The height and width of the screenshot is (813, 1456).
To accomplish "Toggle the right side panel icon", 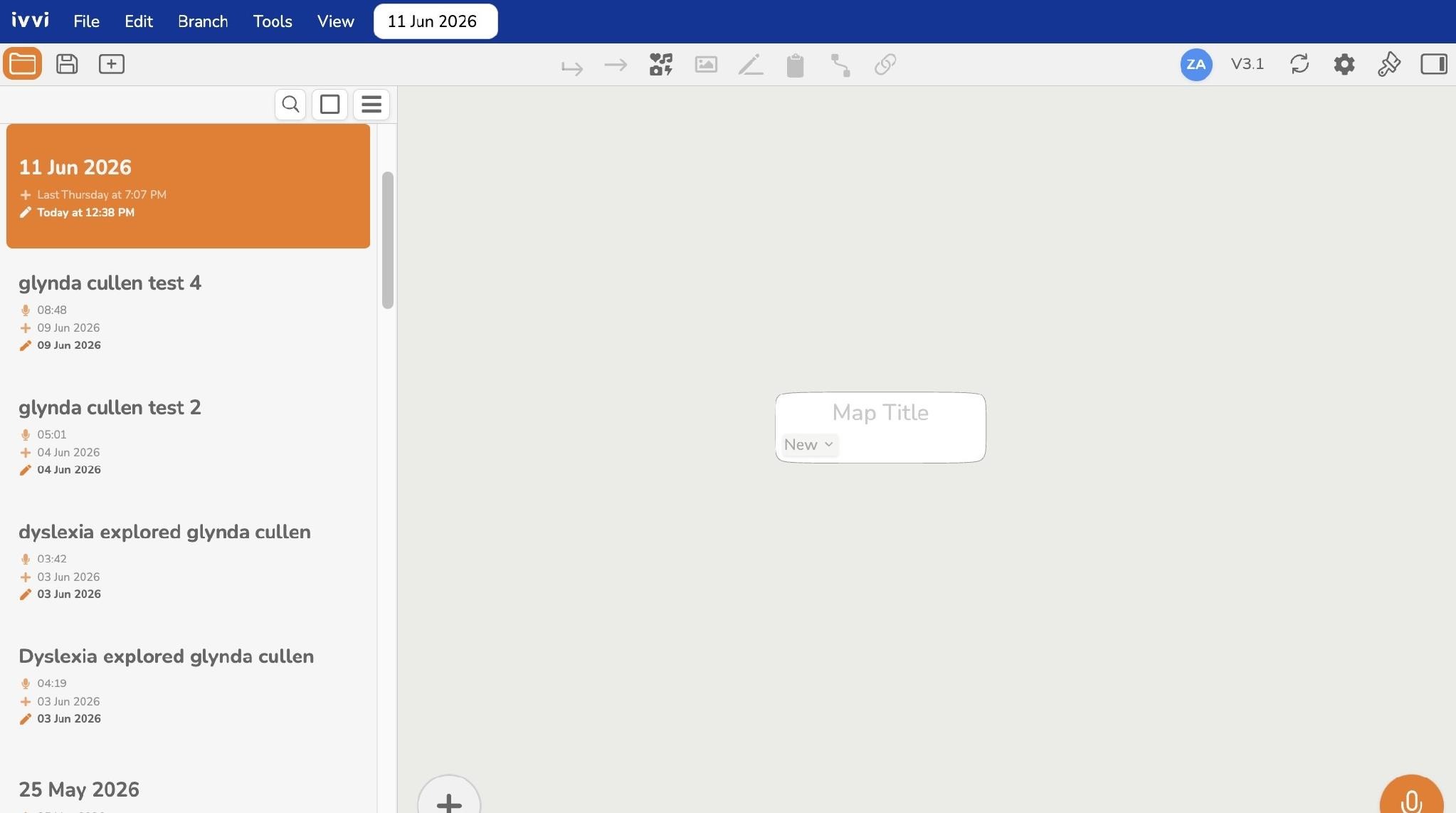I will 1434,64.
